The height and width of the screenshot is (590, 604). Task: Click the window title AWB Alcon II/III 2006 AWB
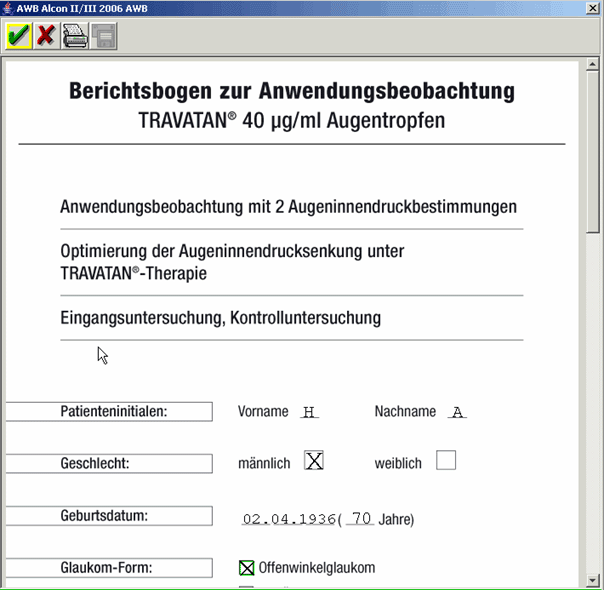(82, 8)
